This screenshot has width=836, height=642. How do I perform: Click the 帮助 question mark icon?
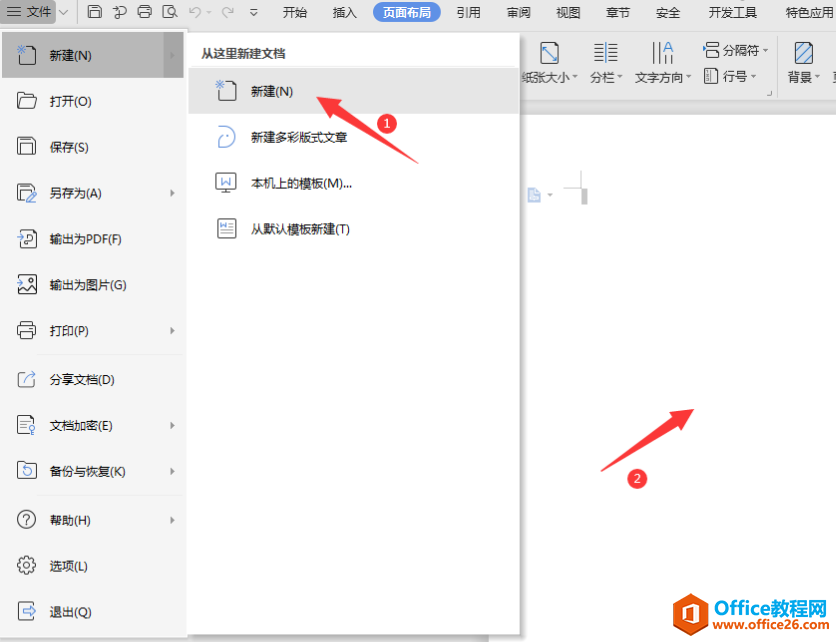26,519
